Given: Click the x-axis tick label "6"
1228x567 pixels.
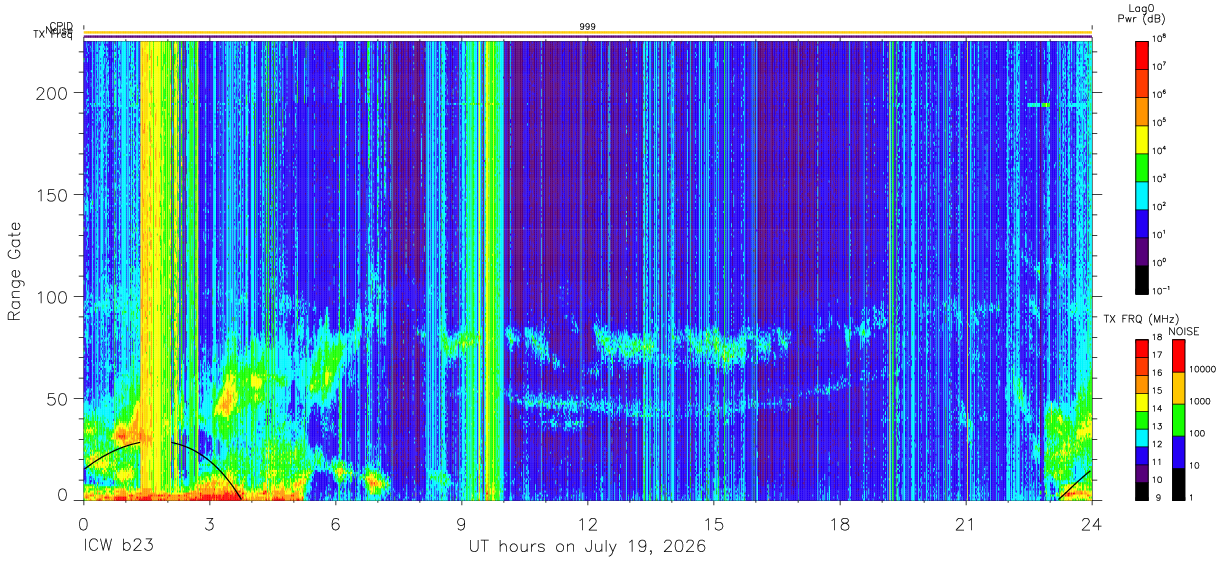Looking at the screenshot, I should 335,524.
